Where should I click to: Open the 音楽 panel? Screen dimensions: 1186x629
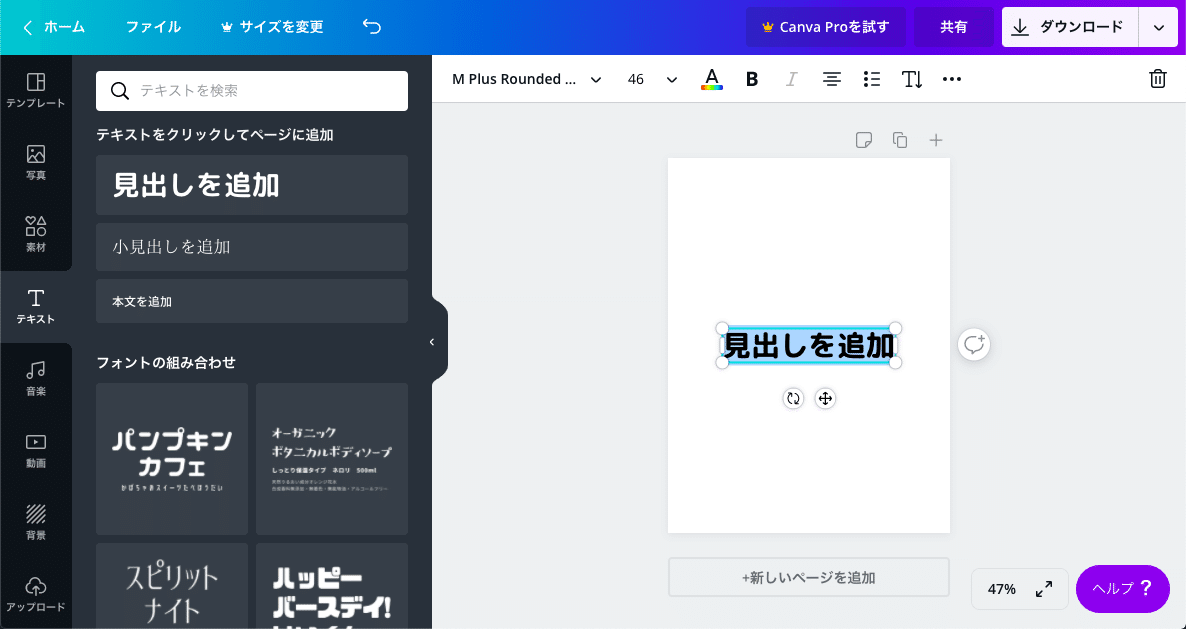click(x=35, y=377)
